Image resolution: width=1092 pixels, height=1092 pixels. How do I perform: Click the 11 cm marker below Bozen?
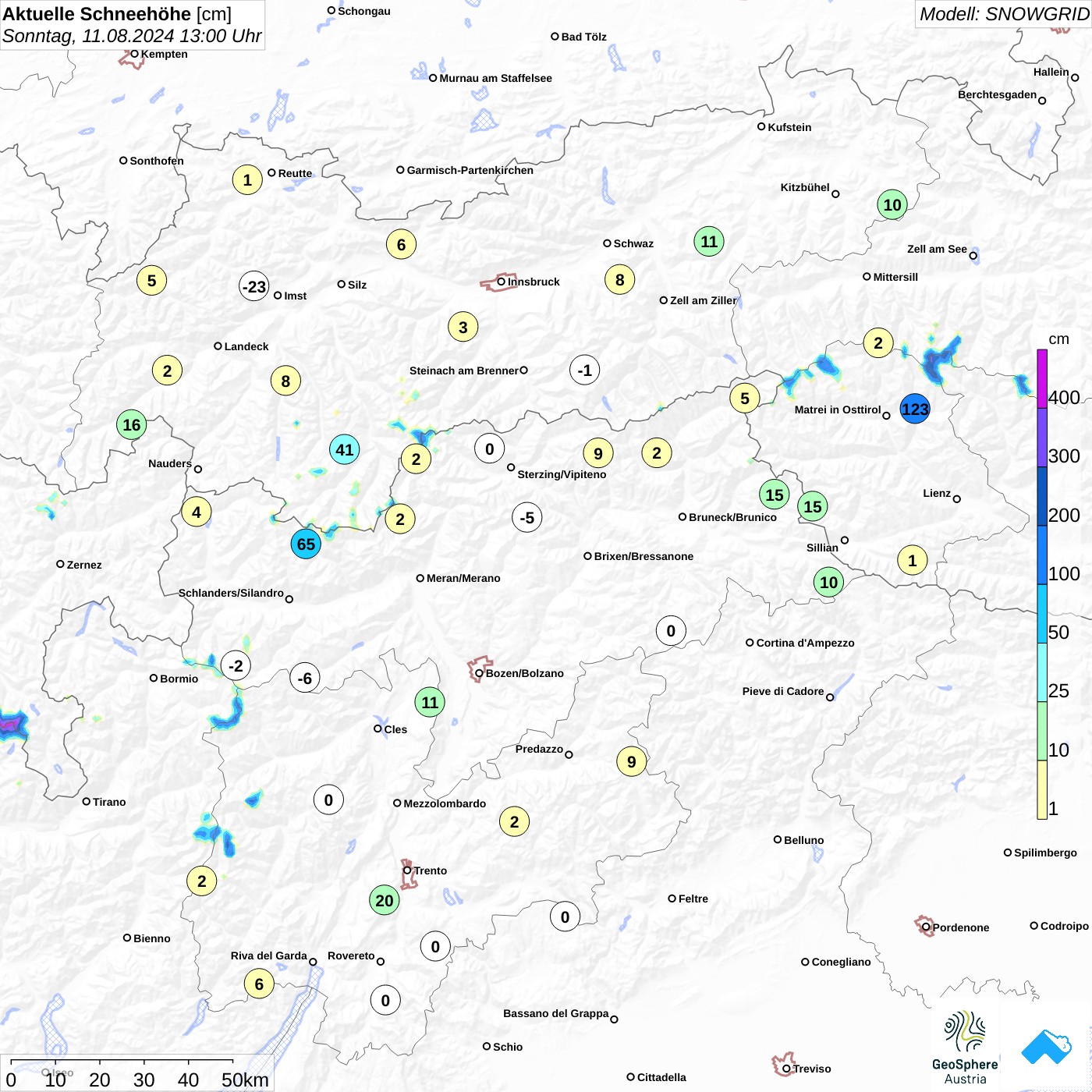click(430, 702)
